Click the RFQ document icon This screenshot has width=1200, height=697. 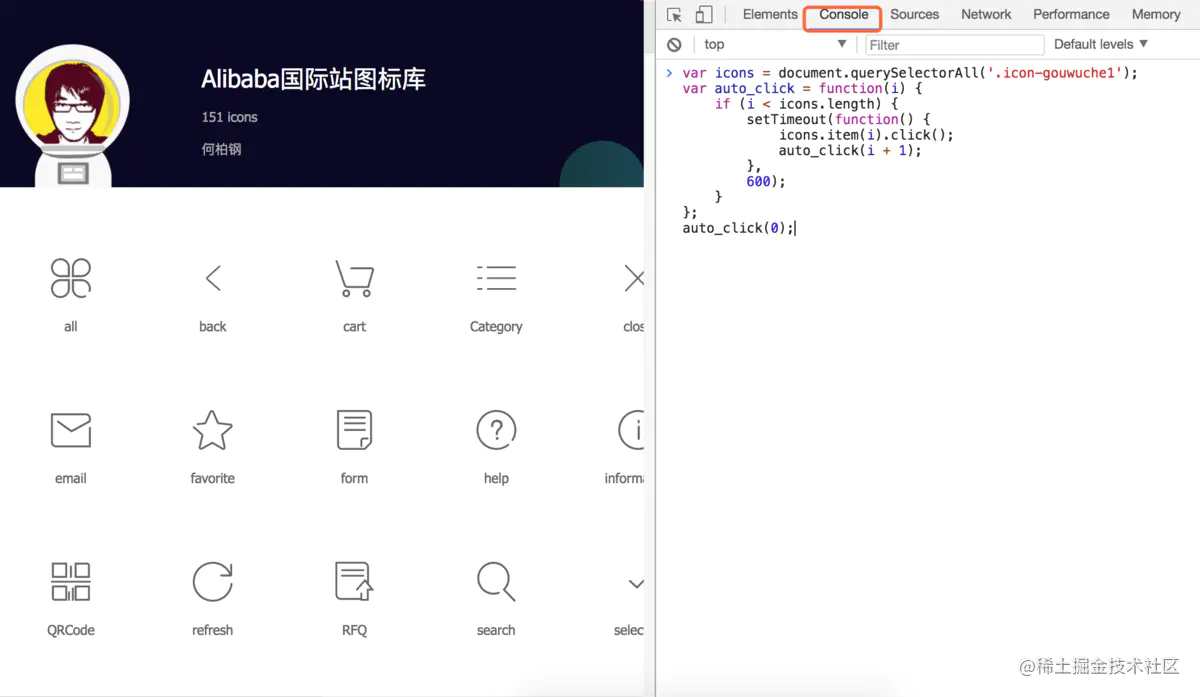(x=354, y=582)
